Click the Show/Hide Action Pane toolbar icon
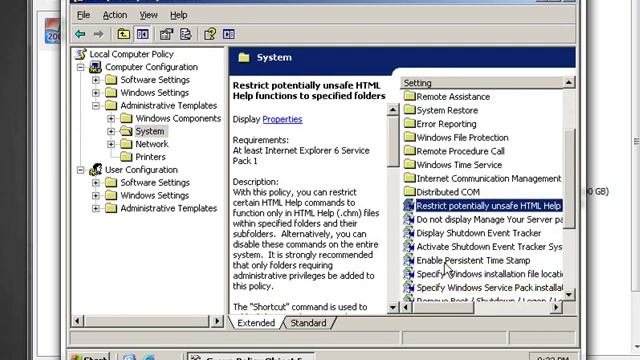The width and height of the screenshot is (640, 360). [x=229, y=34]
